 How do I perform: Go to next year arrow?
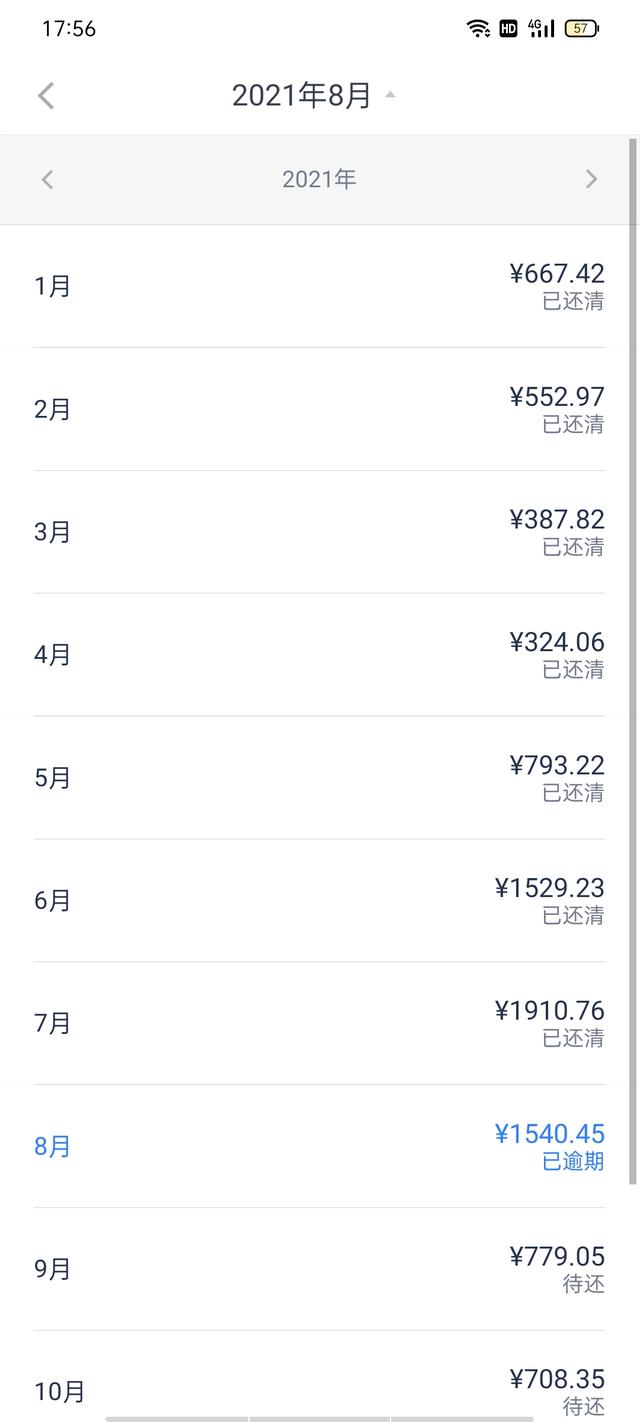pos(591,179)
